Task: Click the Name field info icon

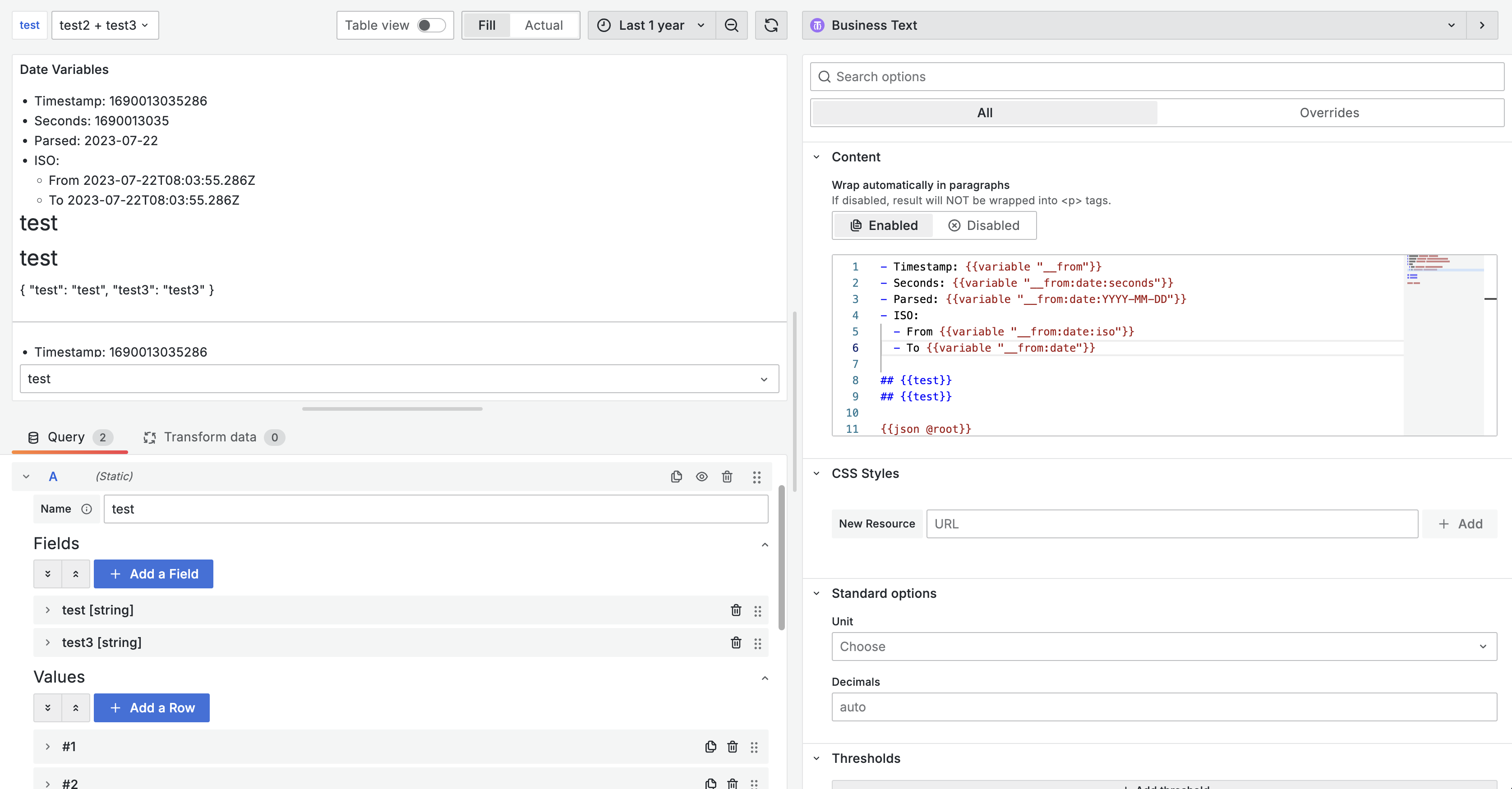Action: tap(86, 509)
